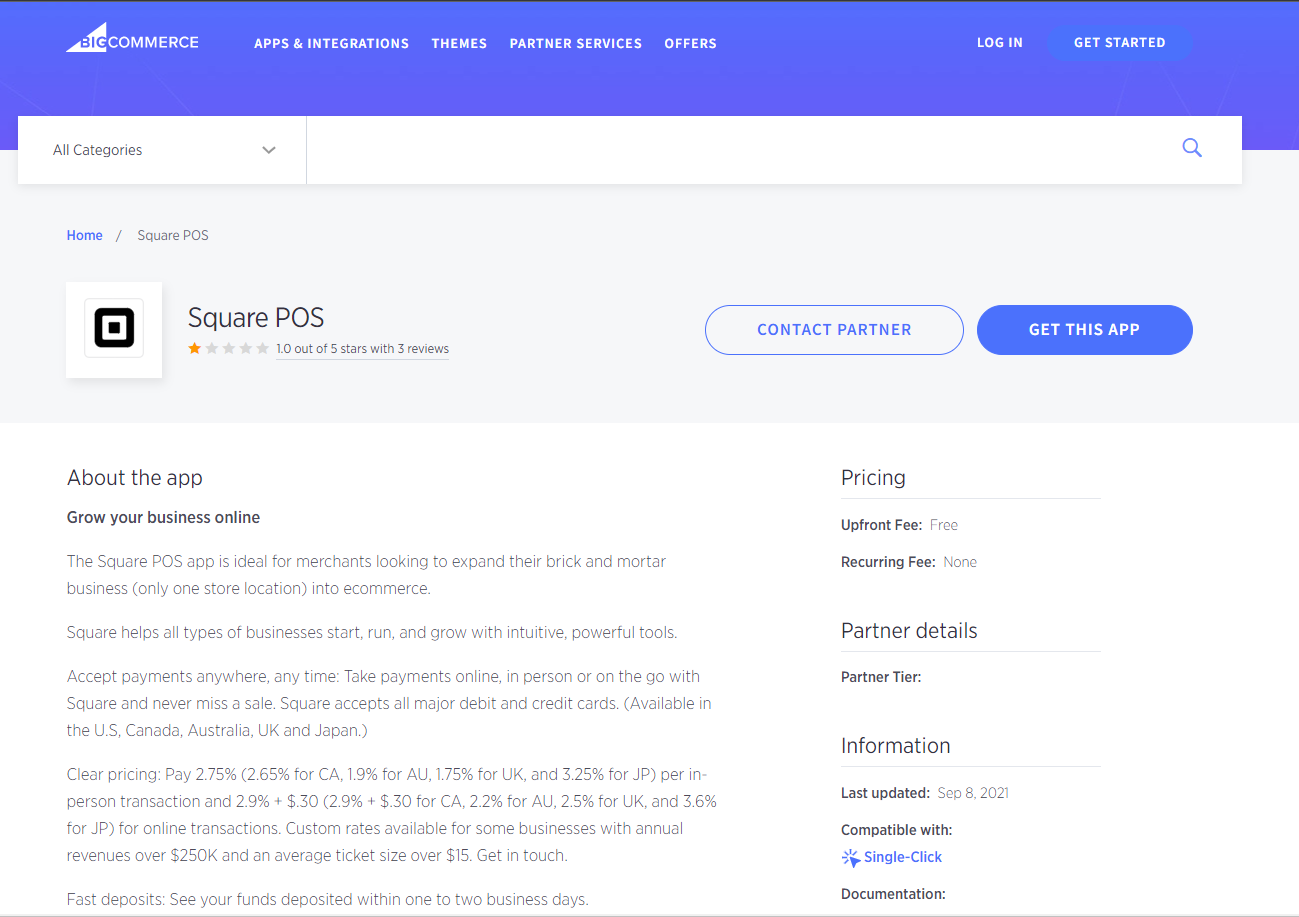Click the Contact Partner button

pos(834,330)
